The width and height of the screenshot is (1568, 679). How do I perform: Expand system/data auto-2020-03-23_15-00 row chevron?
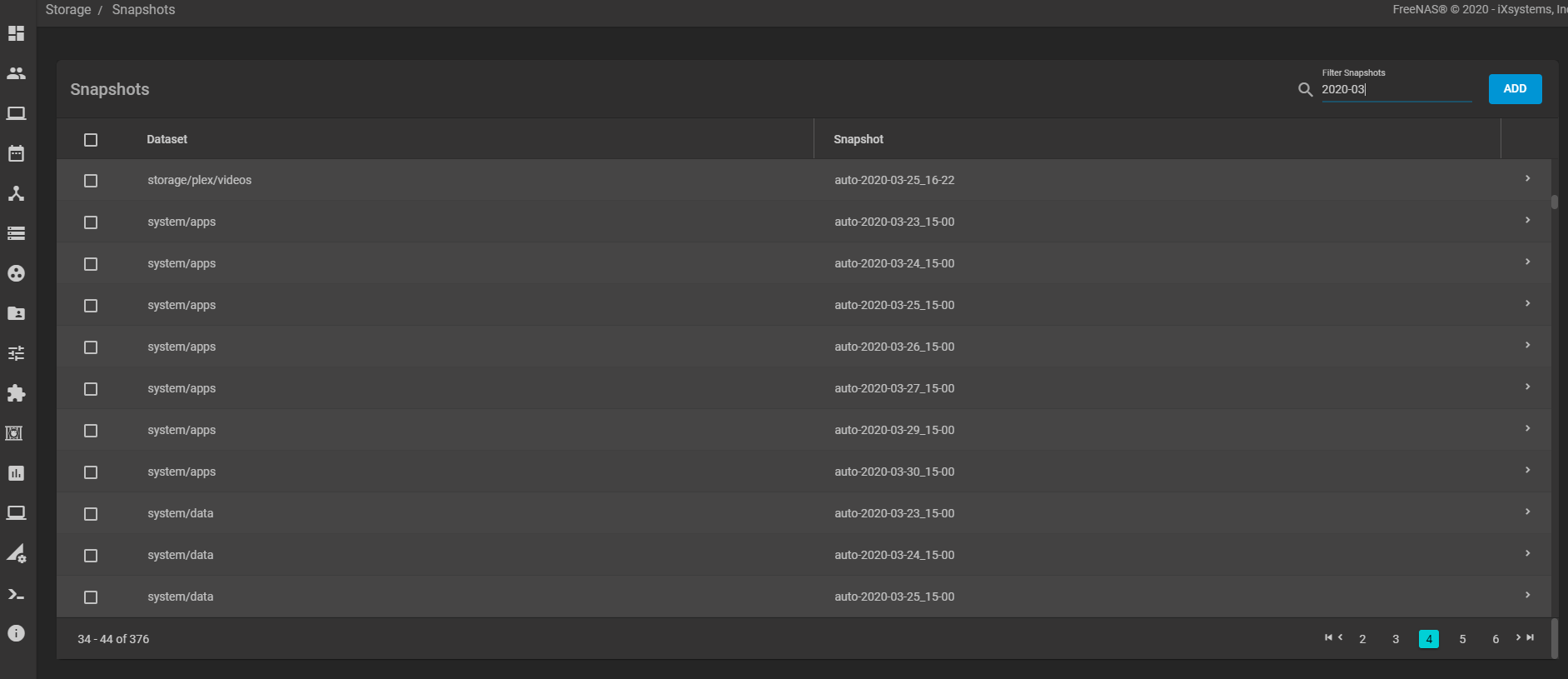[x=1527, y=512]
